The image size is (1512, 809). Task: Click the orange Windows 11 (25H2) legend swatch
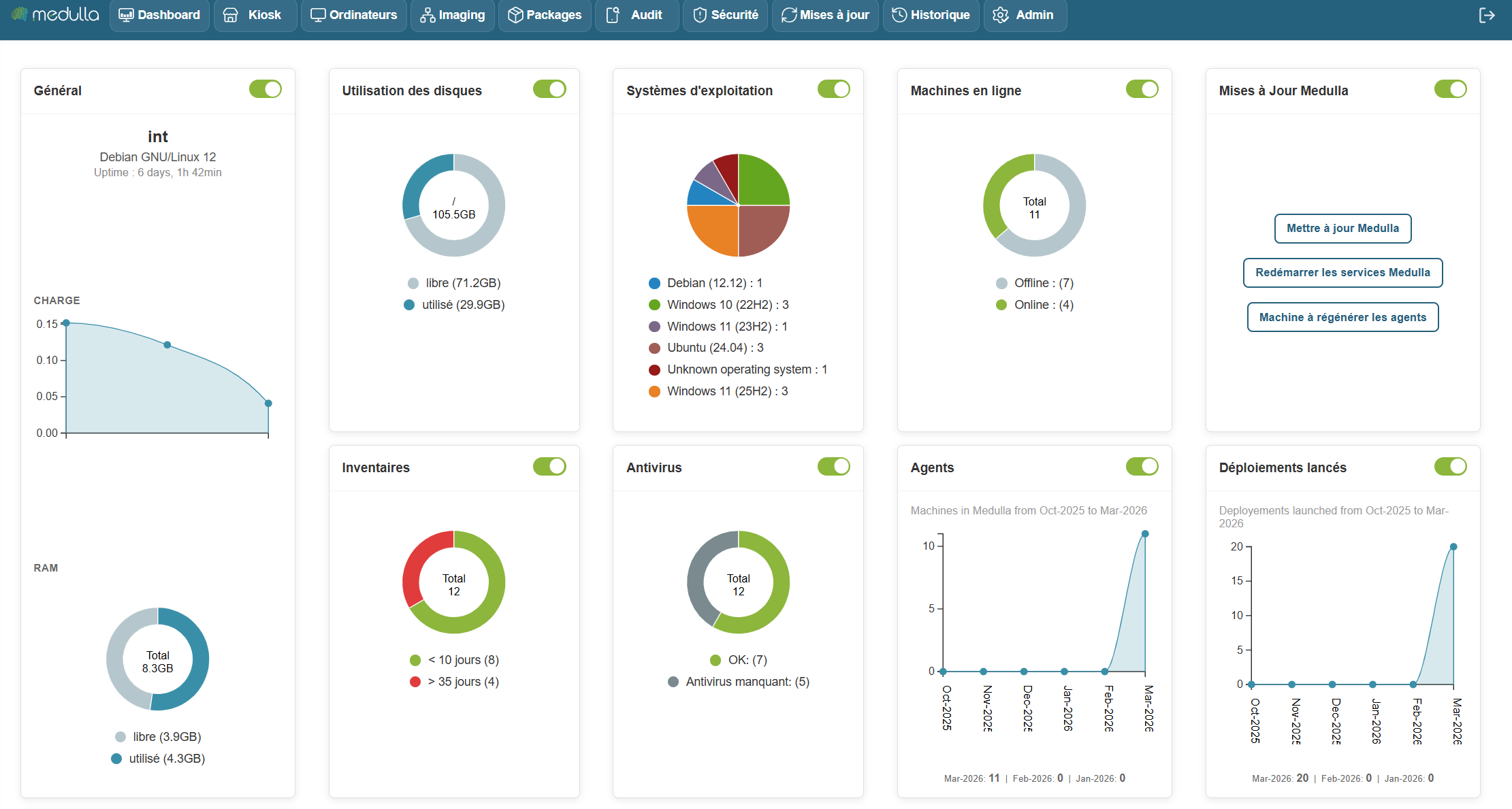click(654, 391)
